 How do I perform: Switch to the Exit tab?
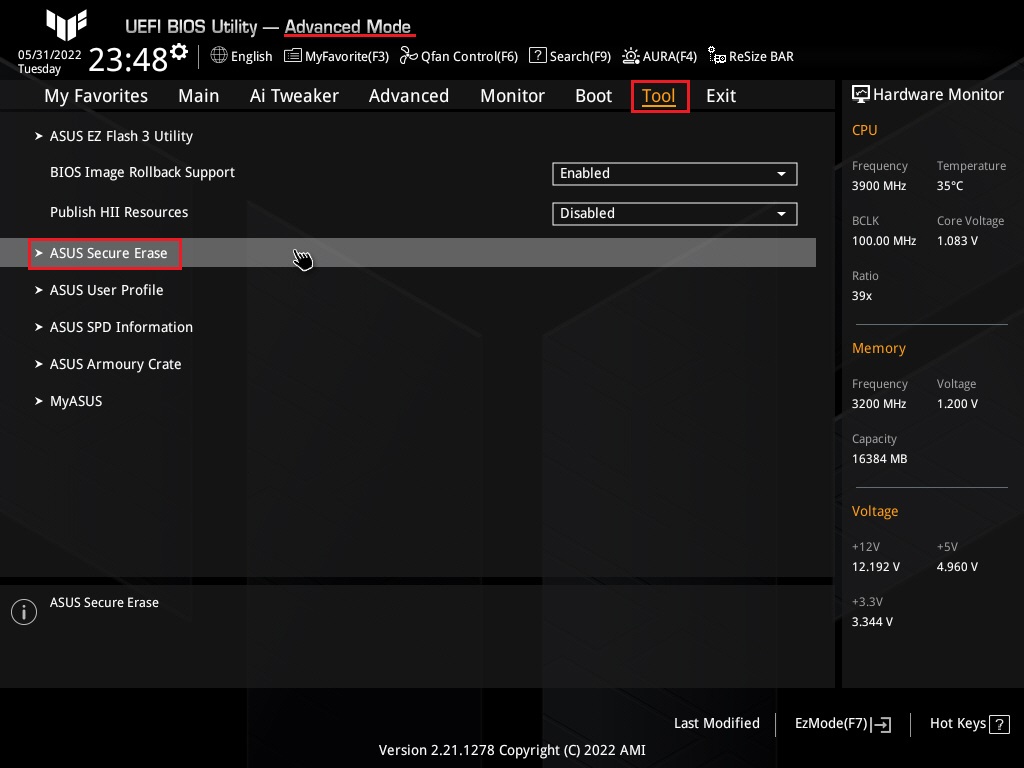721,96
